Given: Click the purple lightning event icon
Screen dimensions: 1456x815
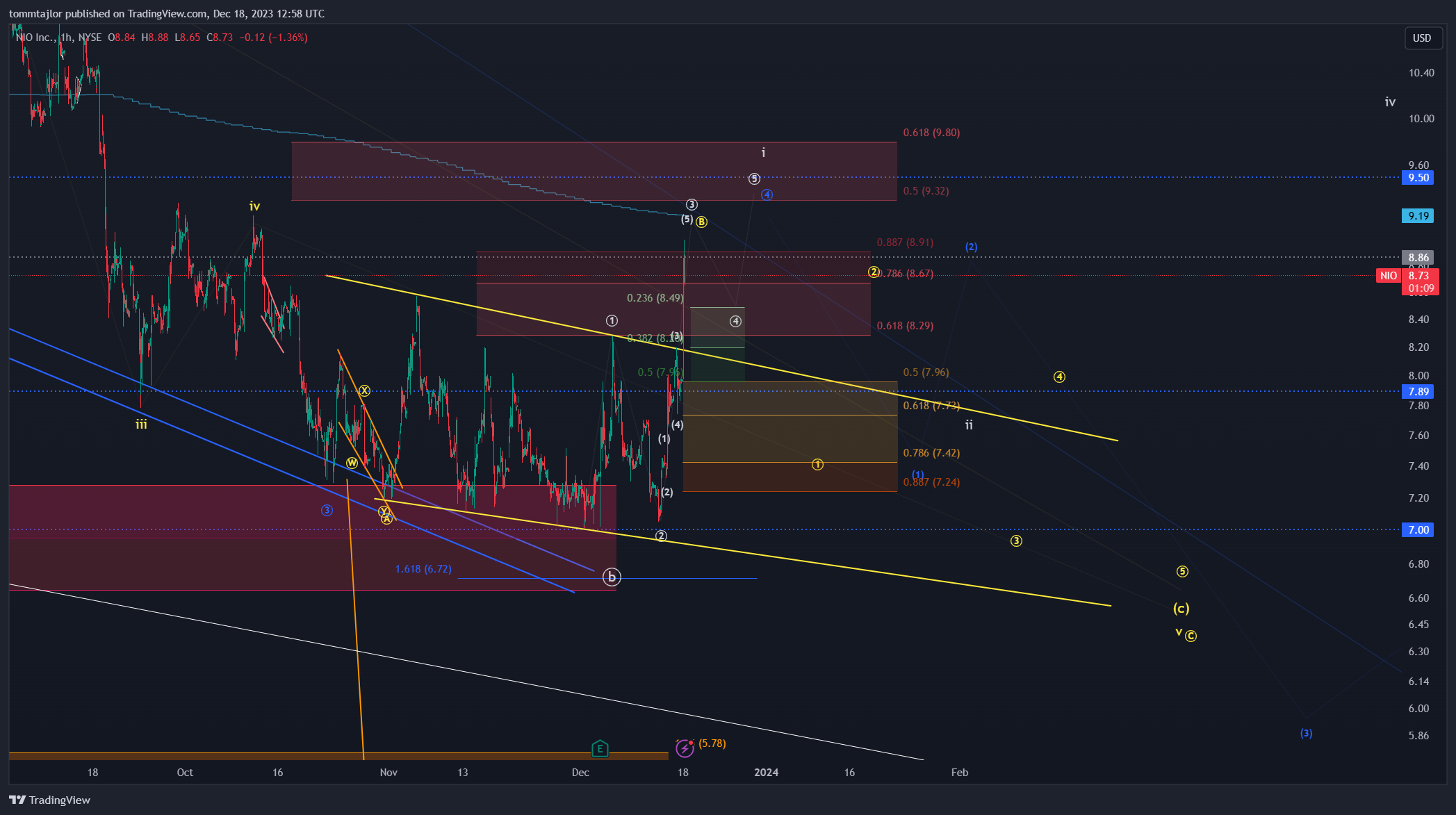Looking at the screenshot, I should tap(685, 748).
